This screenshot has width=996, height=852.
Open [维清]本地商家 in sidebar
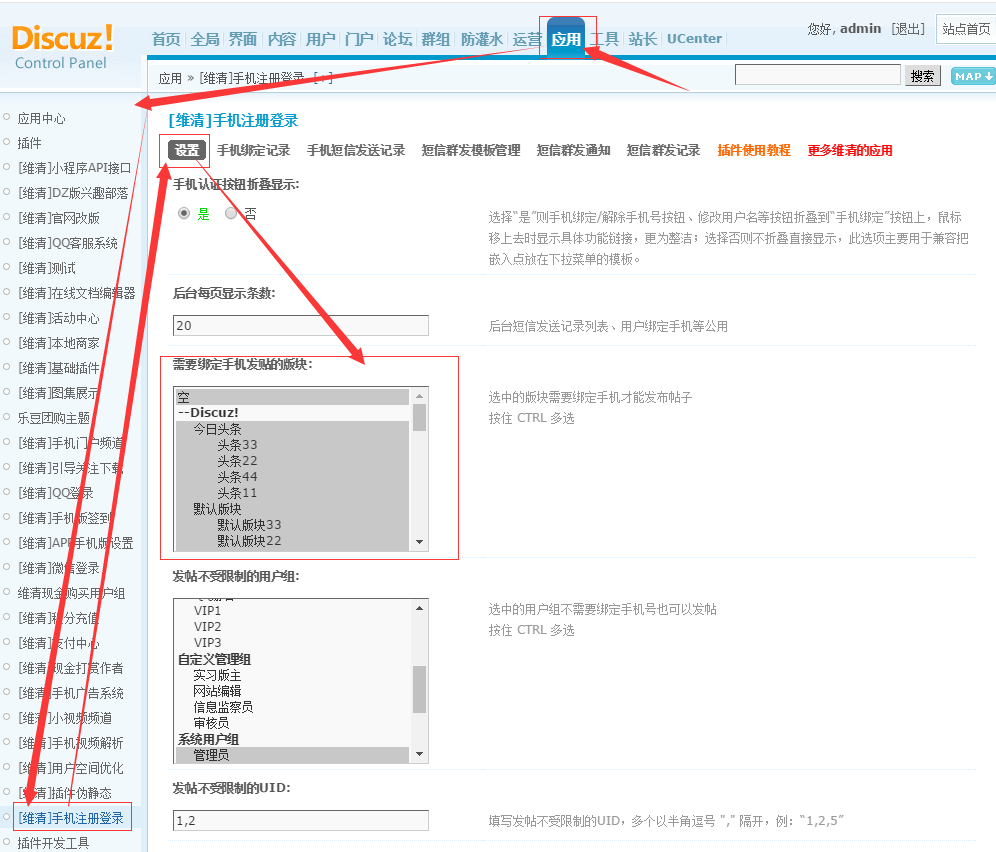58,343
